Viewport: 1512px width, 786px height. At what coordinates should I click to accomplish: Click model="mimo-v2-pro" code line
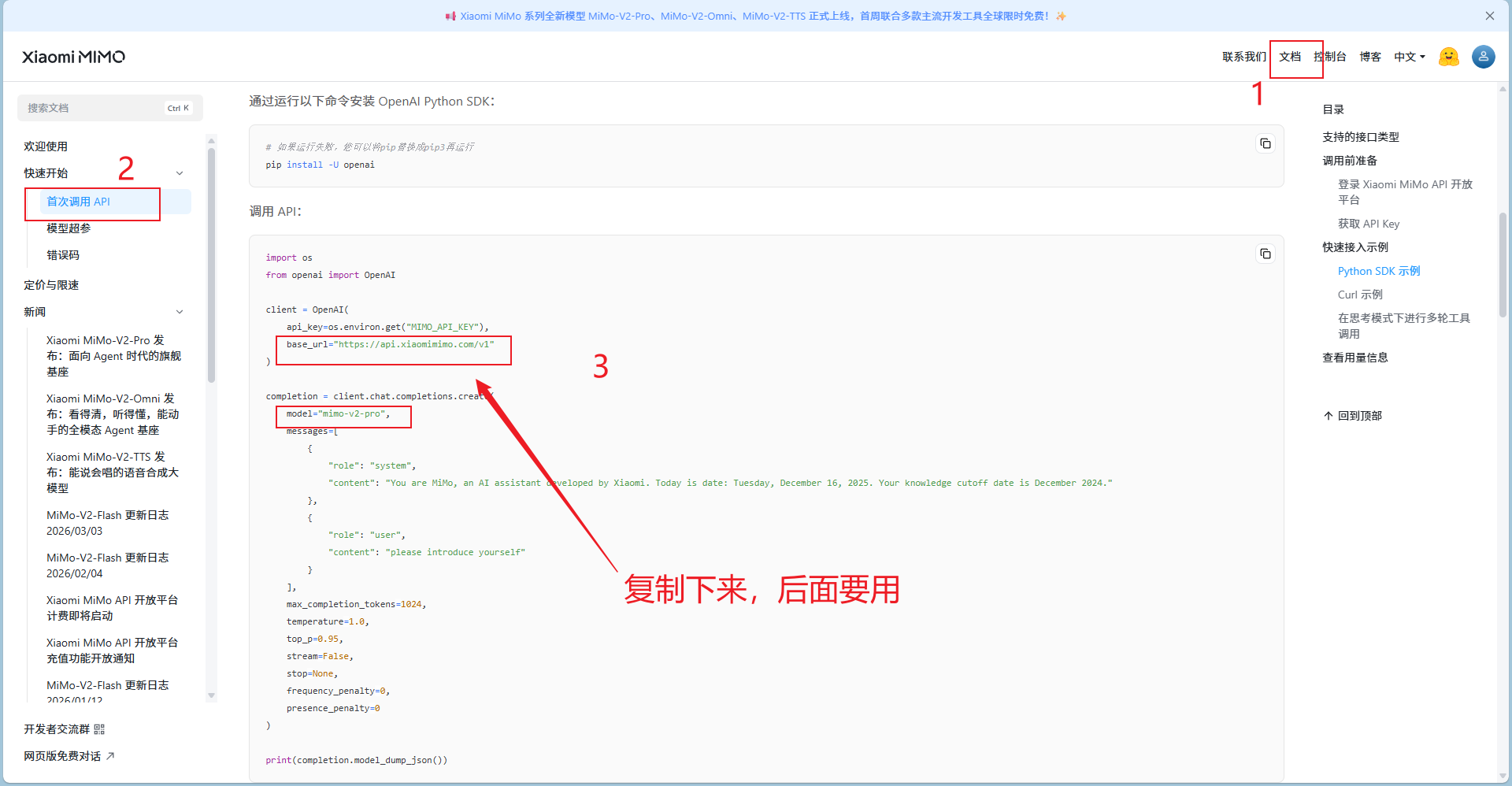(338, 413)
